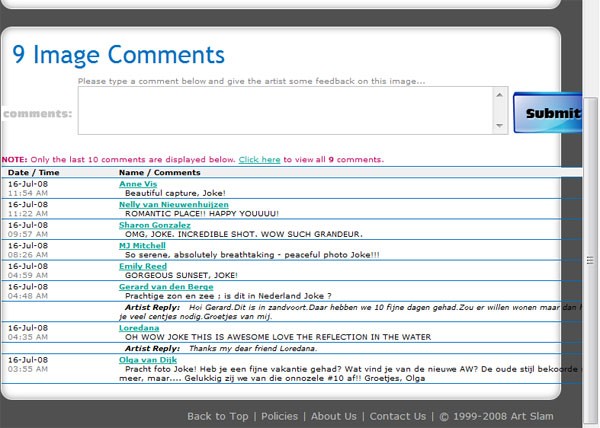Select comment 'ROMANTIC PLACE!! HAPPY YOUUUU!'
Screen dimensions: 600x428
point(202,214)
